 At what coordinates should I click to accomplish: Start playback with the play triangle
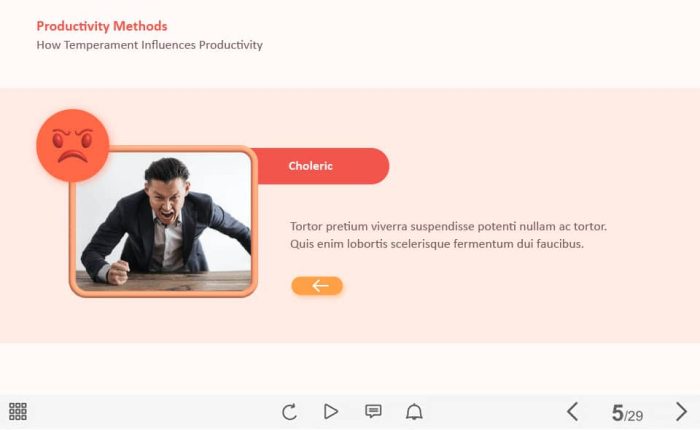(x=330, y=411)
